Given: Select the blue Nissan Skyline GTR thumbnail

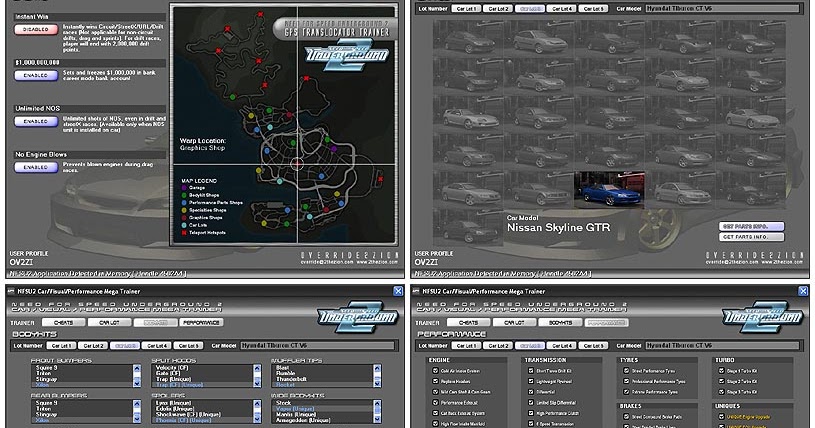Looking at the screenshot, I should pyautogui.click(x=609, y=191).
